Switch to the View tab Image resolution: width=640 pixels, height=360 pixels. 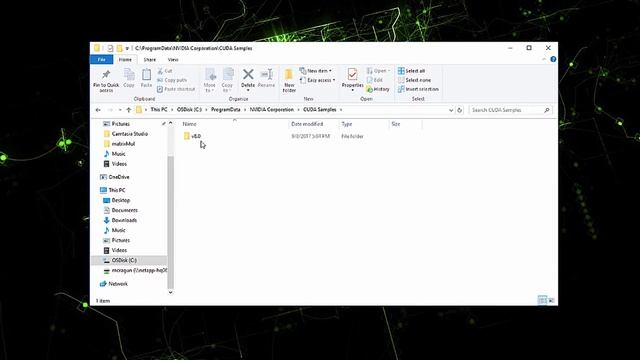pos(173,60)
